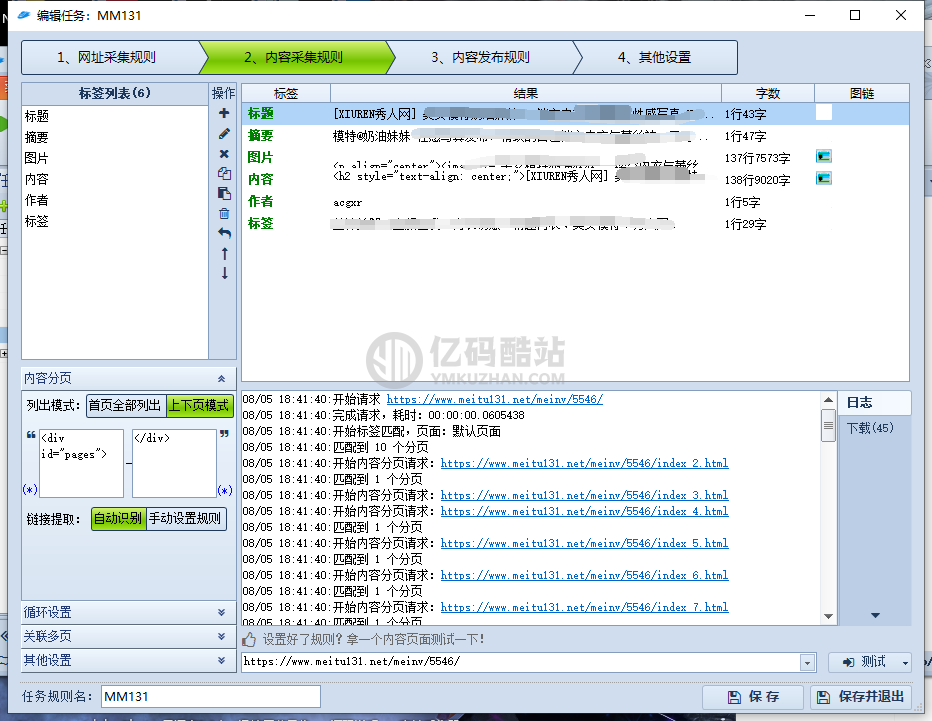The height and width of the screenshot is (721, 932).
Task: Open index_3.html link in the log
Action: click(584, 496)
